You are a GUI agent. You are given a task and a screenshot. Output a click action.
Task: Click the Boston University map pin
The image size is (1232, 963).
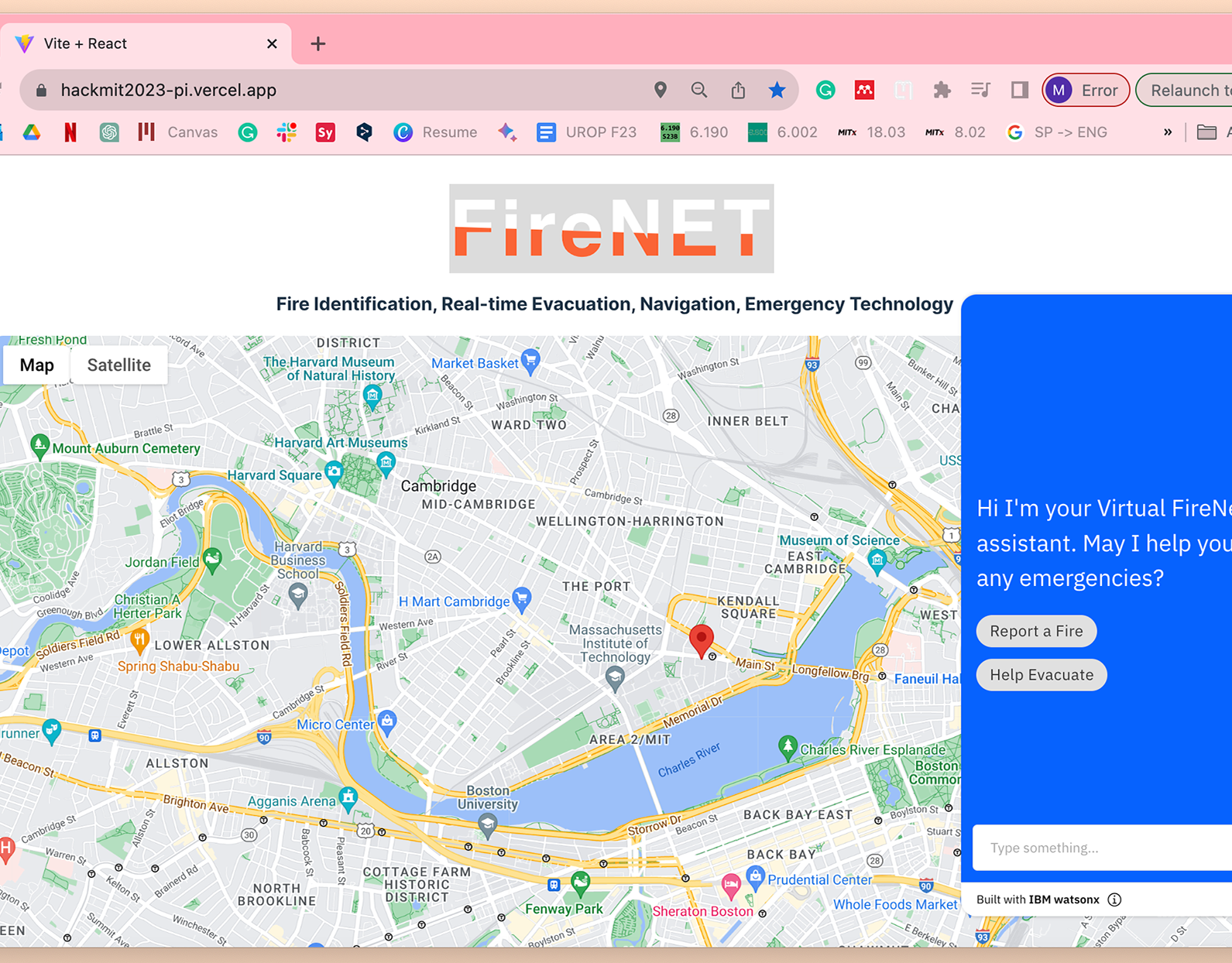488,827
